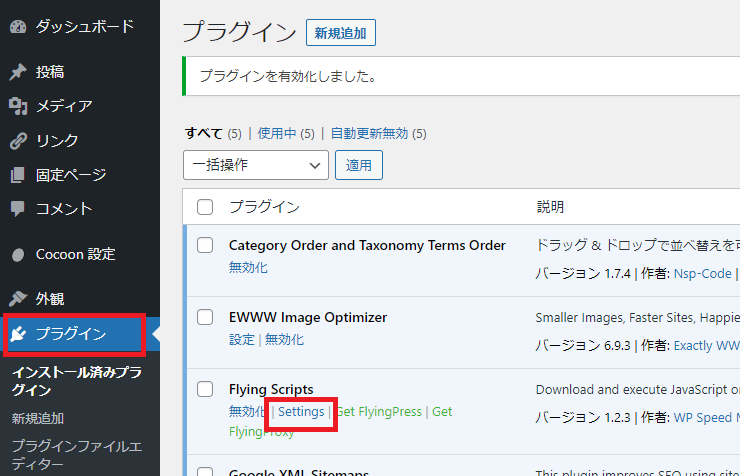Viewport: 740px width, 476px height.
Task: Click EWWW Image Optimizer plugin title
Action: [x=308, y=317]
